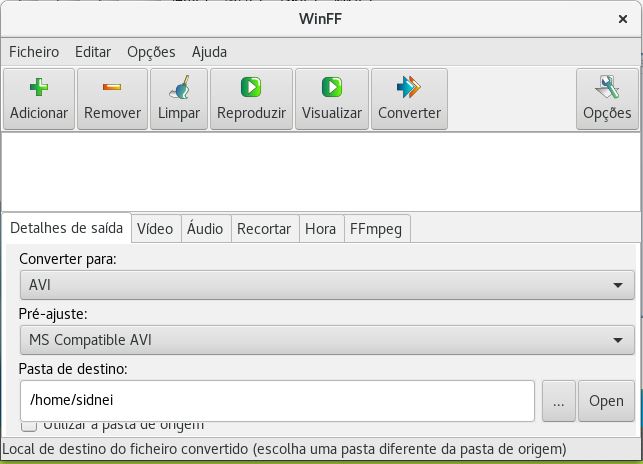
Task: Start conversion with the Converter arrow icon
Action: [x=409, y=87]
